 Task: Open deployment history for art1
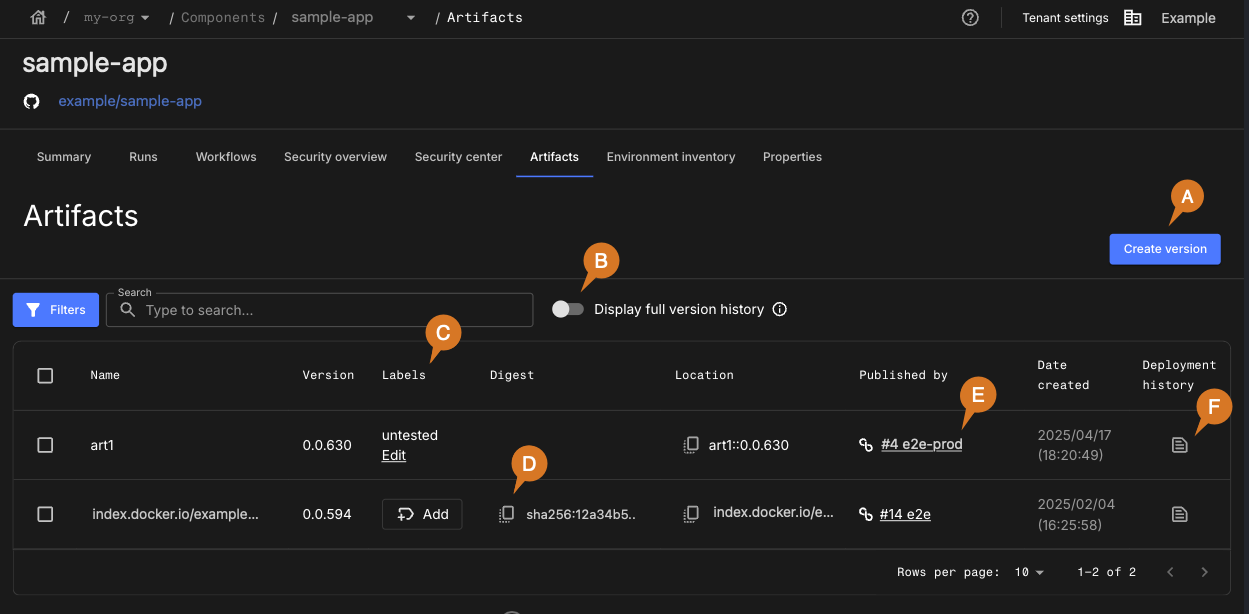(x=1179, y=445)
